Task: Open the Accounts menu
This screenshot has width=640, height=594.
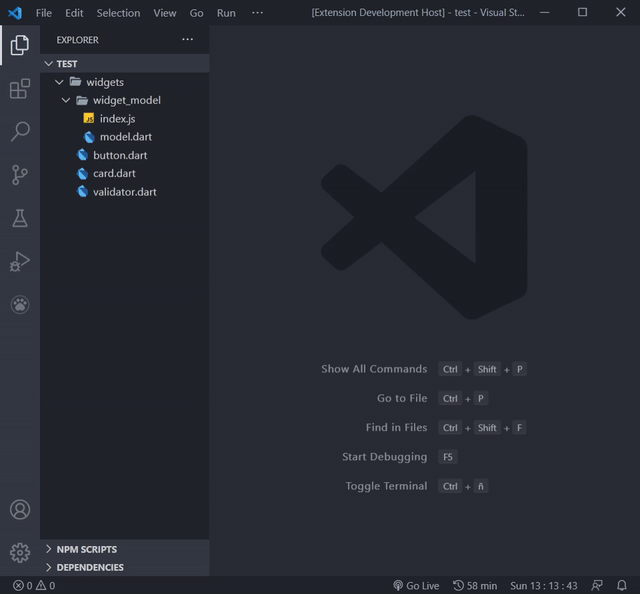Action: tap(20, 509)
